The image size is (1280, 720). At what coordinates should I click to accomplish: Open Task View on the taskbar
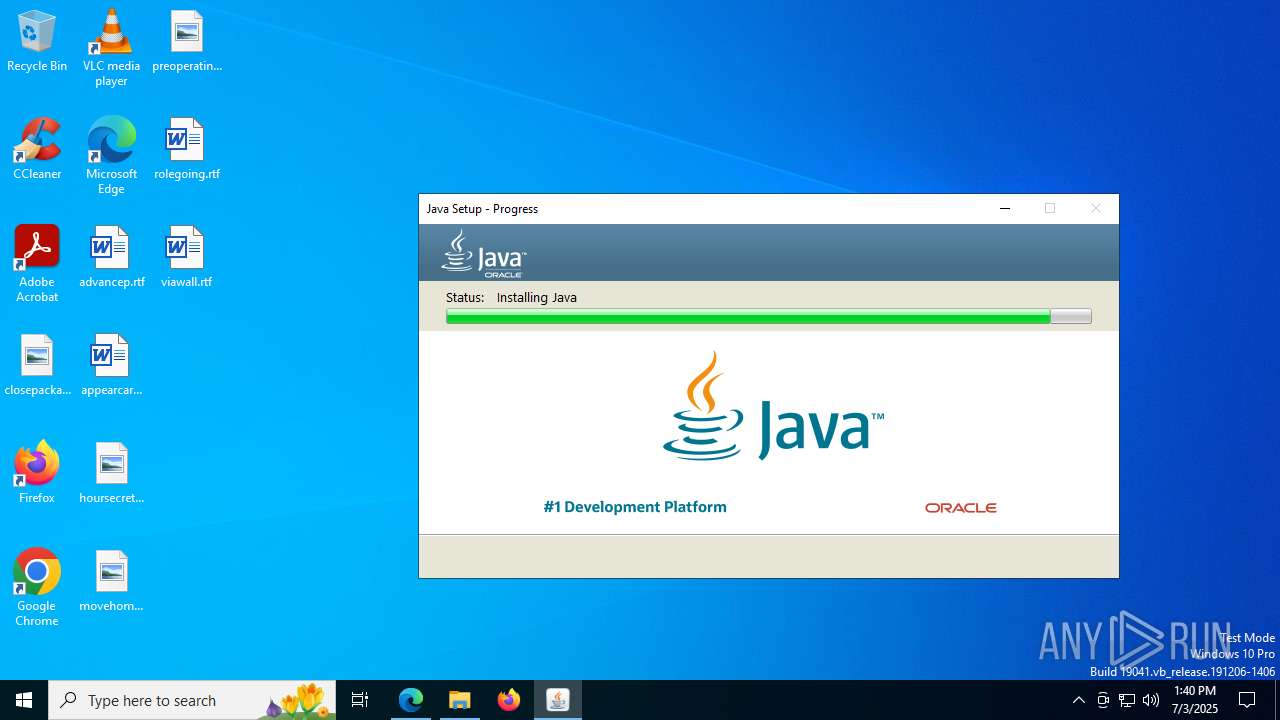[360, 700]
